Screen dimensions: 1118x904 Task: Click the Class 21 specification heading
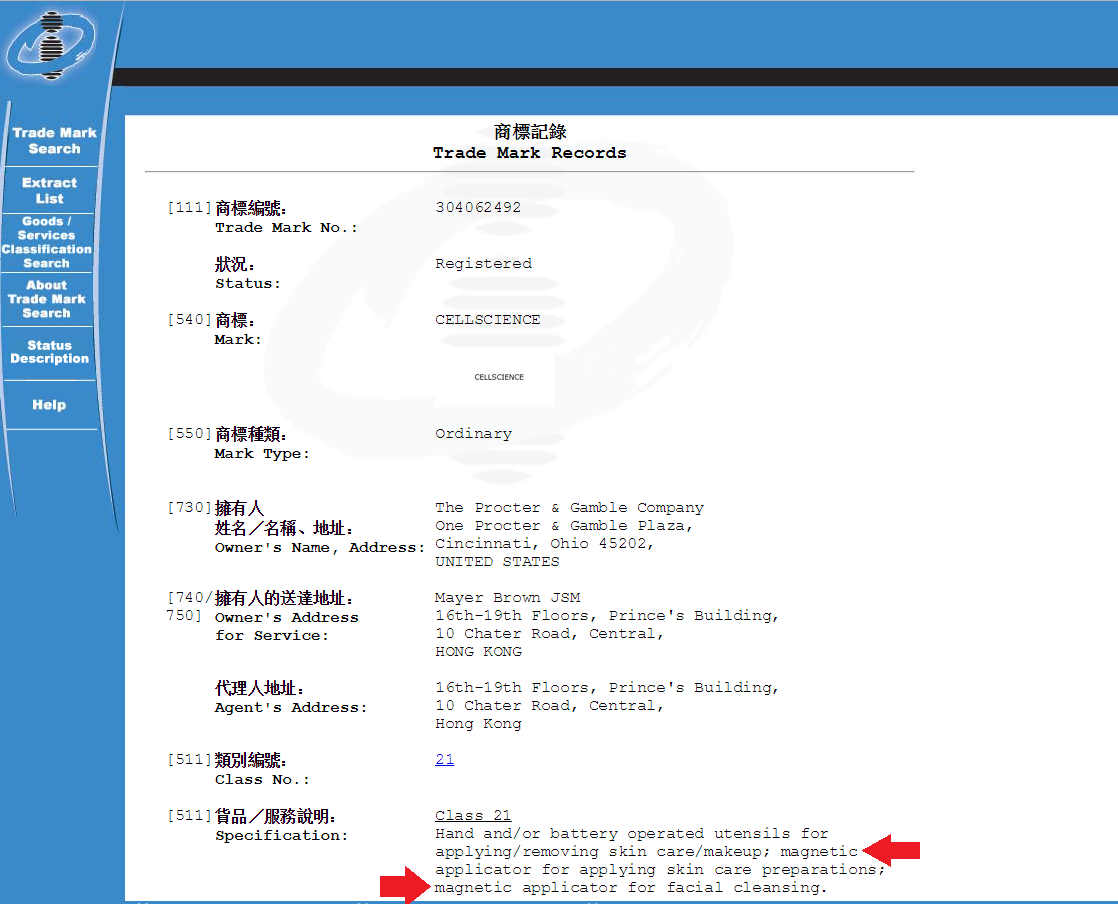473,815
